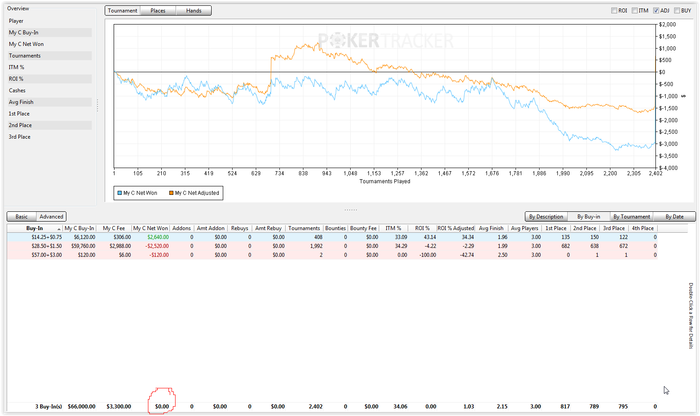Sort by Avg Players column header
This screenshot has width=700, height=416.
click(525, 228)
